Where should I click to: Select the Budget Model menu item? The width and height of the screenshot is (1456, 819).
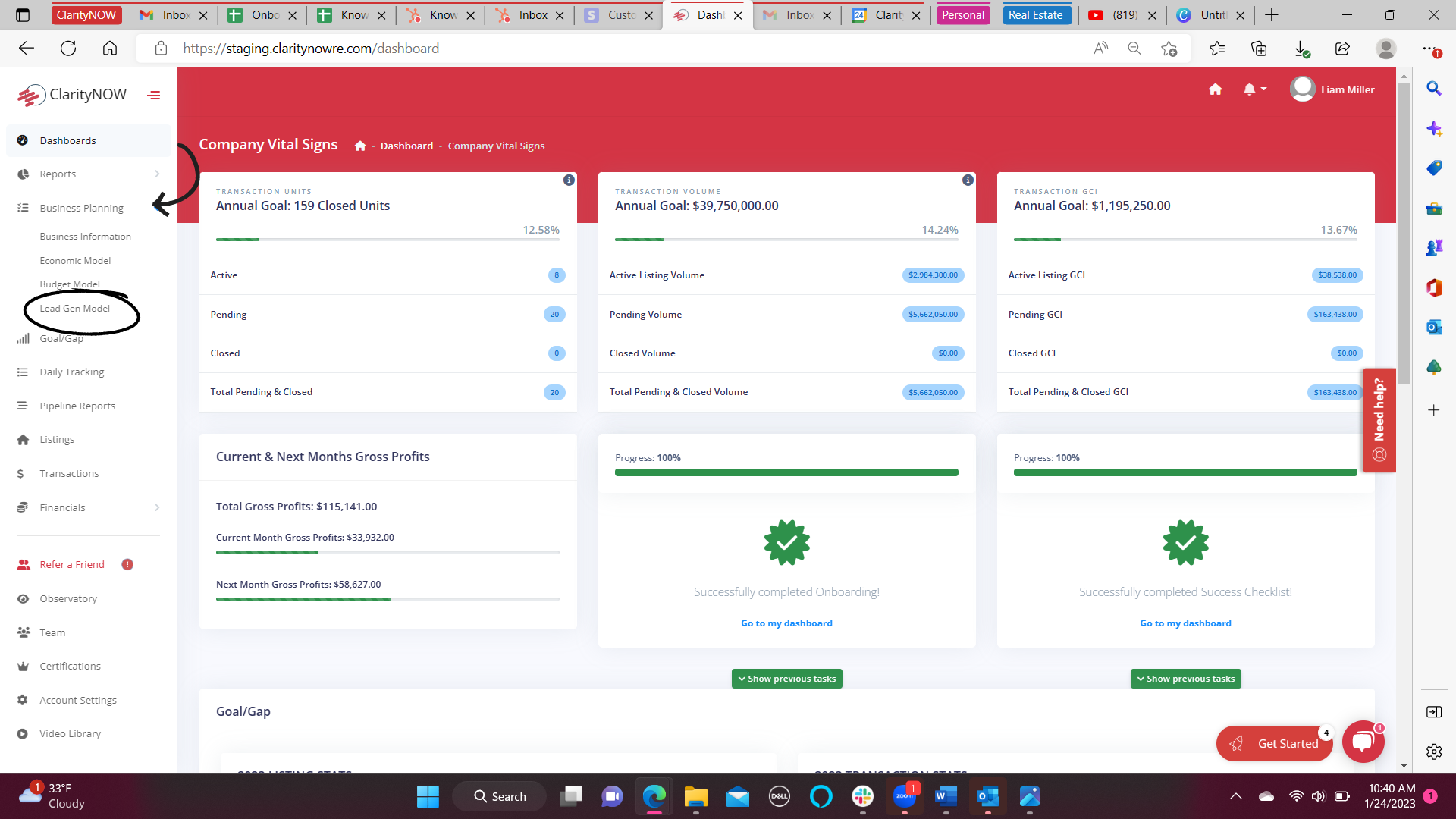click(x=69, y=284)
